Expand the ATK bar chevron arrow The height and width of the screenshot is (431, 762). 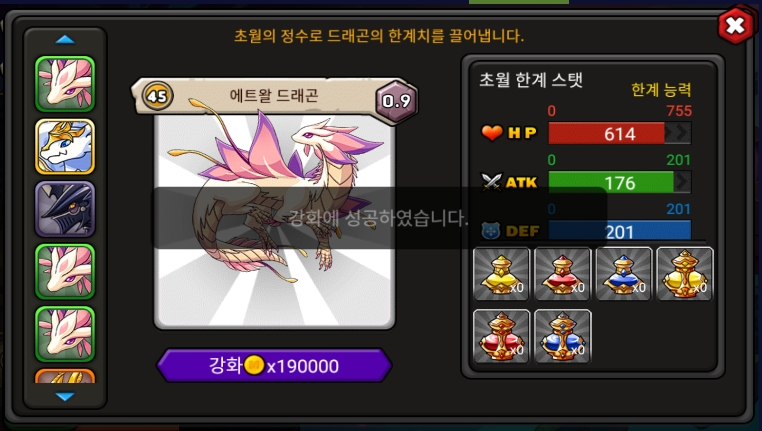tap(683, 182)
